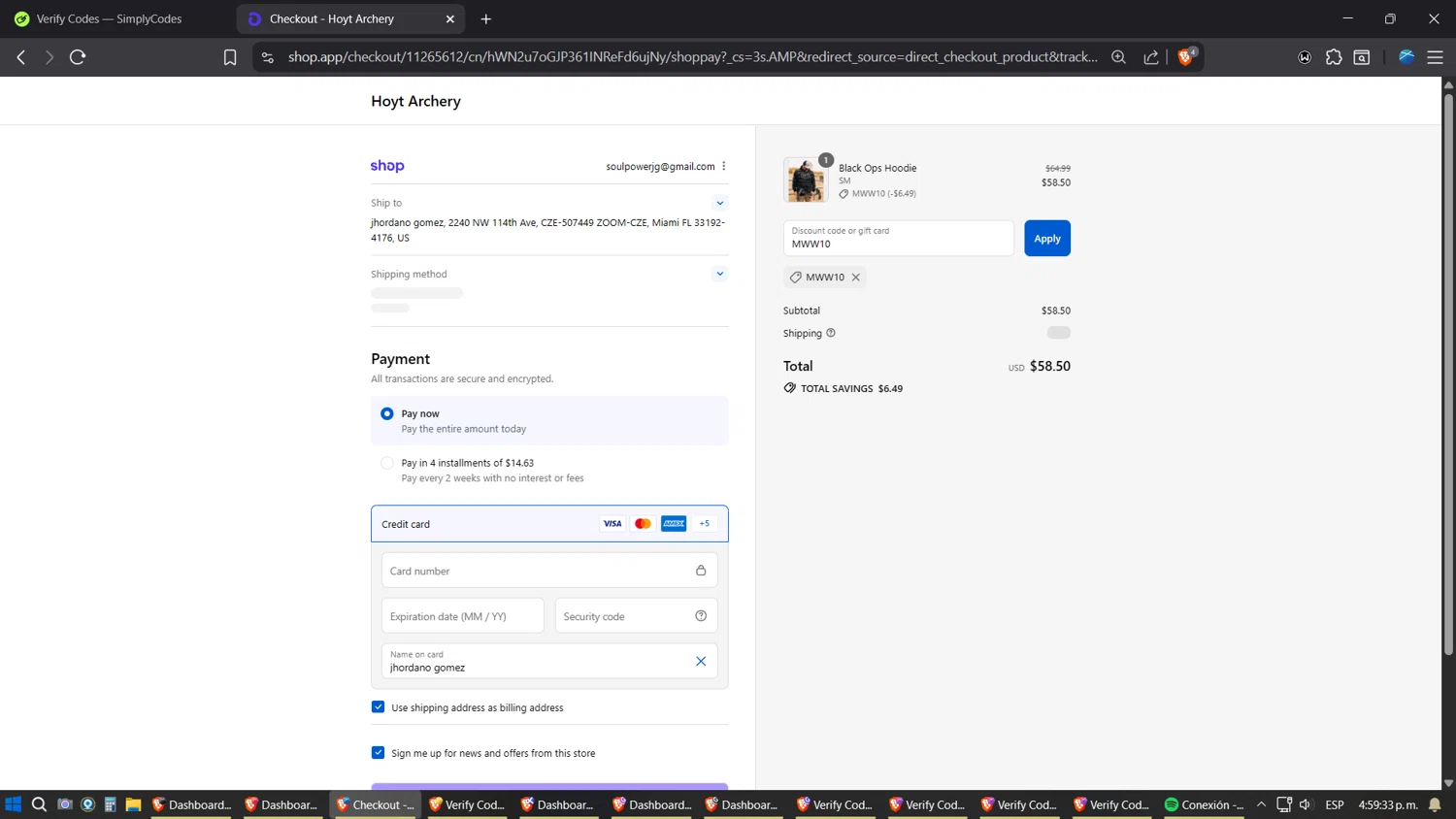Click the Security code field
This screenshot has width=1456, height=819.
(637, 616)
